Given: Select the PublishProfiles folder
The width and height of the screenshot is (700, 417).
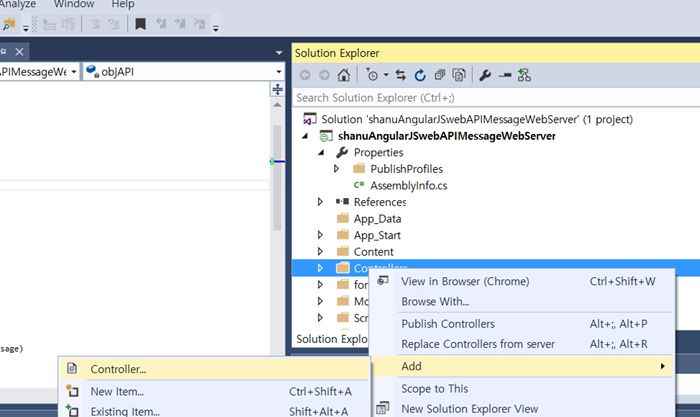Looking at the screenshot, I should tap(406, 169).
